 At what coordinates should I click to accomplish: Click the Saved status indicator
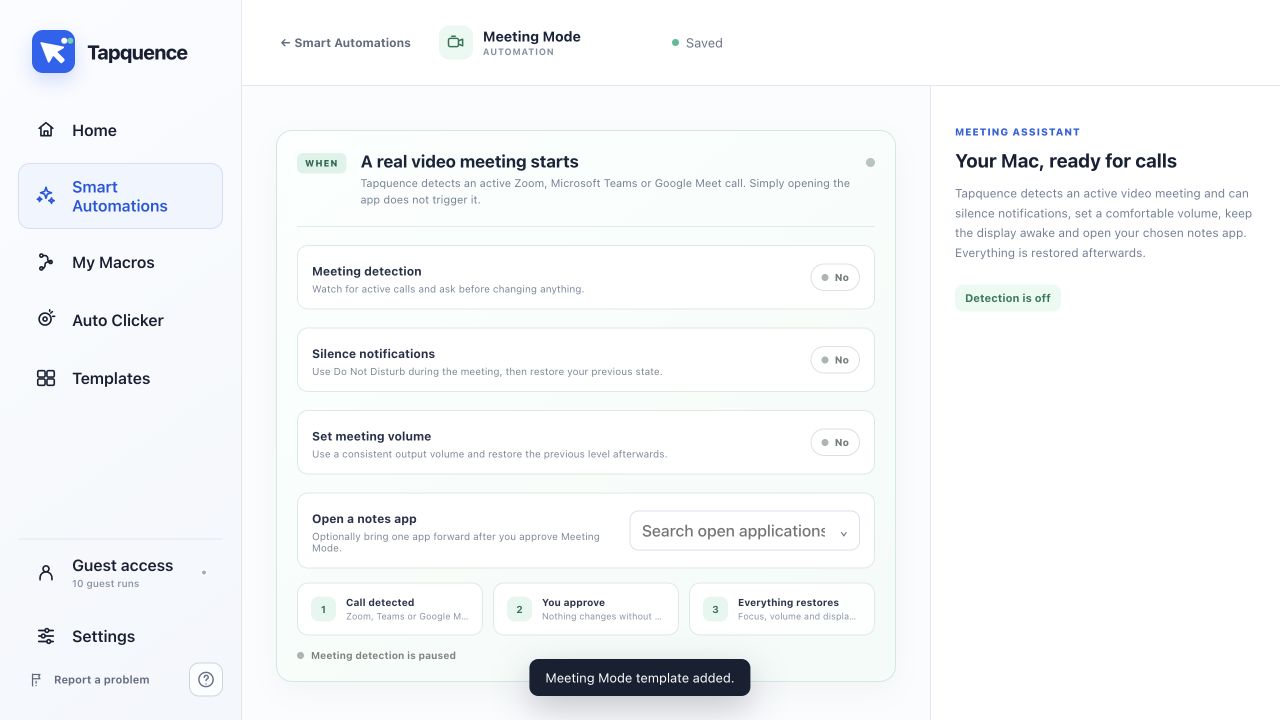(697, 43)
